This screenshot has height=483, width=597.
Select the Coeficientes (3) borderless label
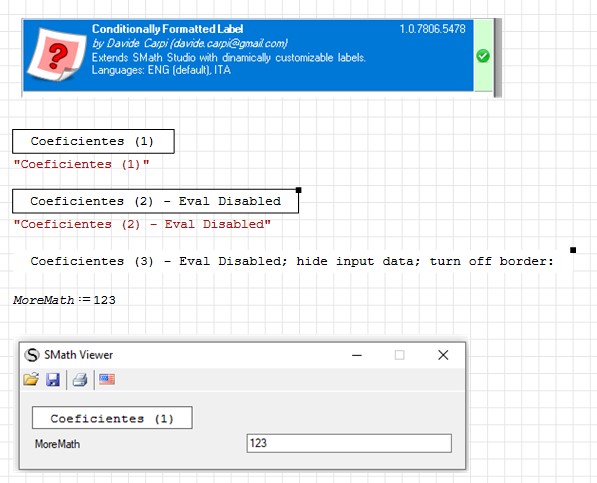pyautogui.click(x=293, y=261)
